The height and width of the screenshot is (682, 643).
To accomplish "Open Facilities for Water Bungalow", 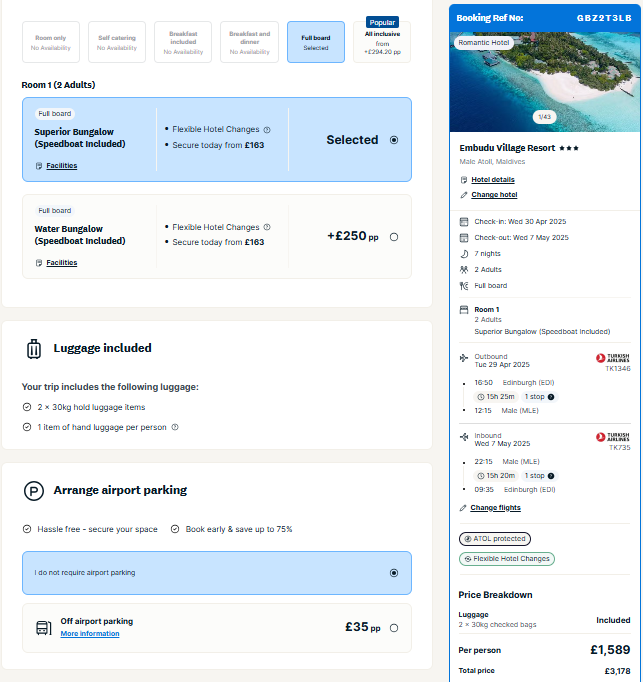I will pos(61,263).
